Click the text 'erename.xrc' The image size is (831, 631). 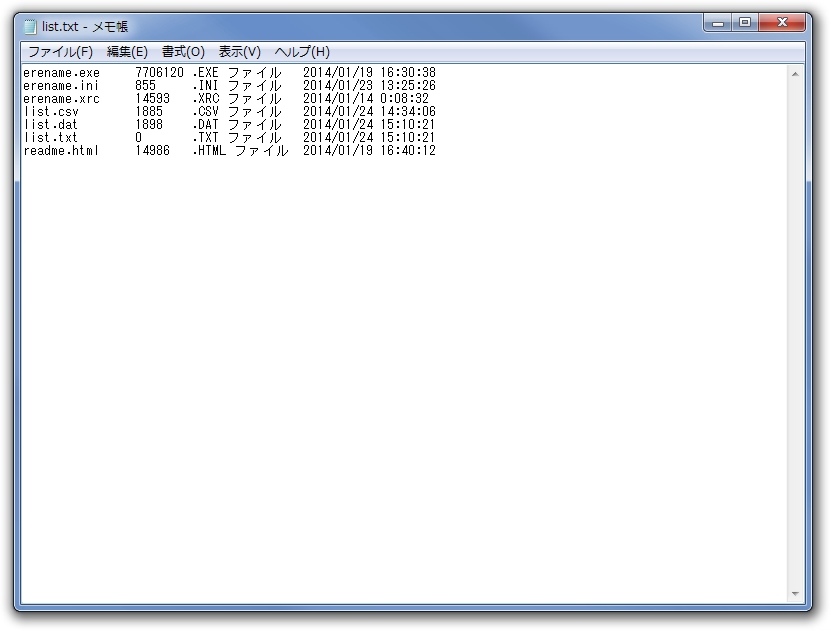pyautogui.click(x=61, y=99)
